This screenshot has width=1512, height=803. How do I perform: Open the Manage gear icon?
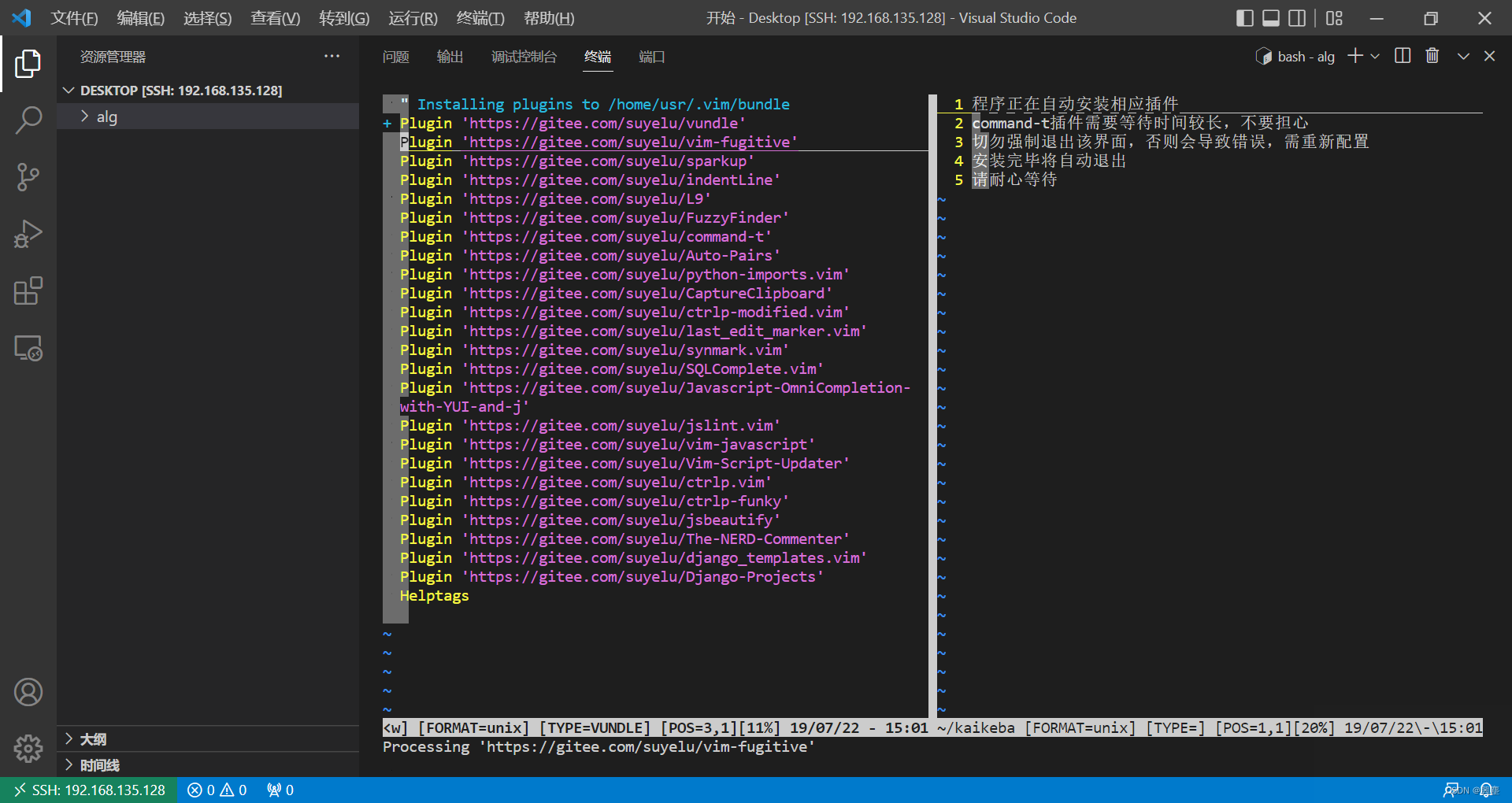tap(28, 748)
